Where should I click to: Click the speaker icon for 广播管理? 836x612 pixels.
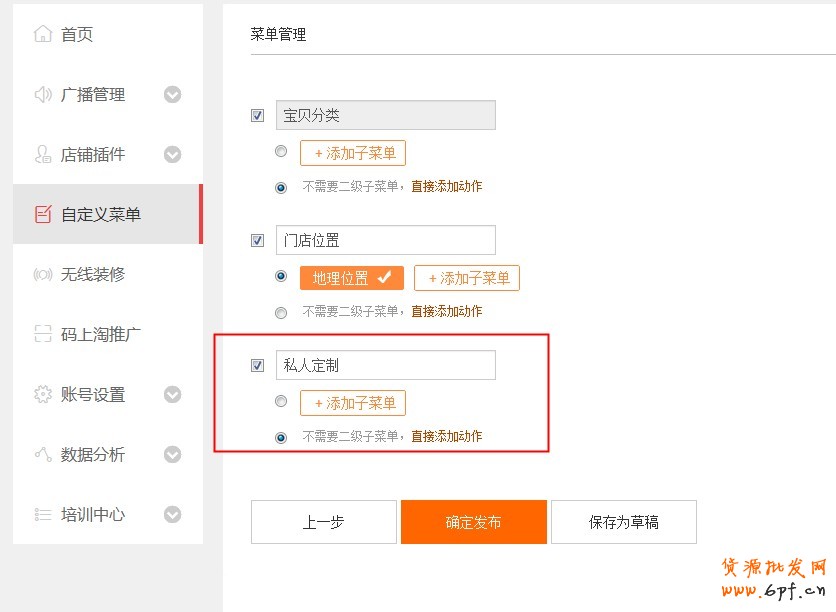42,95
